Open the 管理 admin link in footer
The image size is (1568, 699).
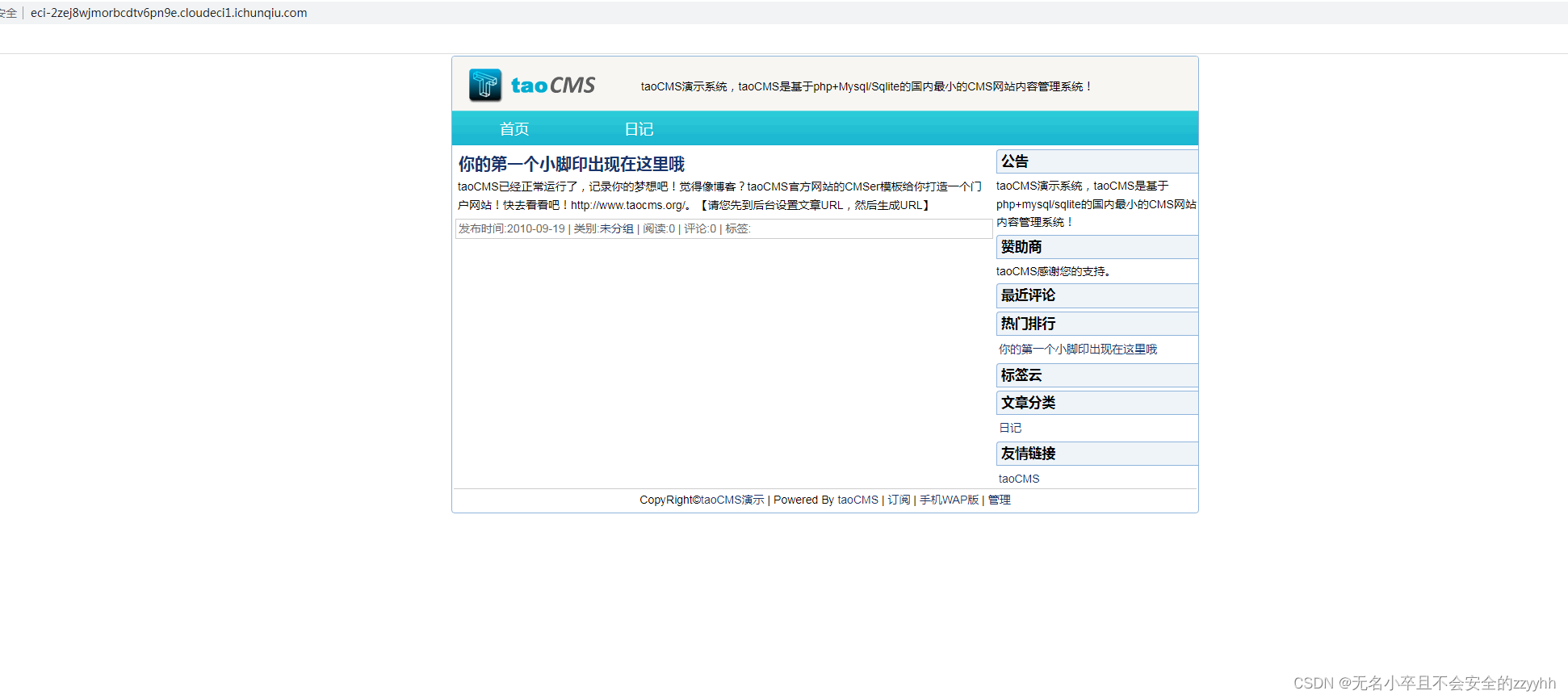(1000, 500)
